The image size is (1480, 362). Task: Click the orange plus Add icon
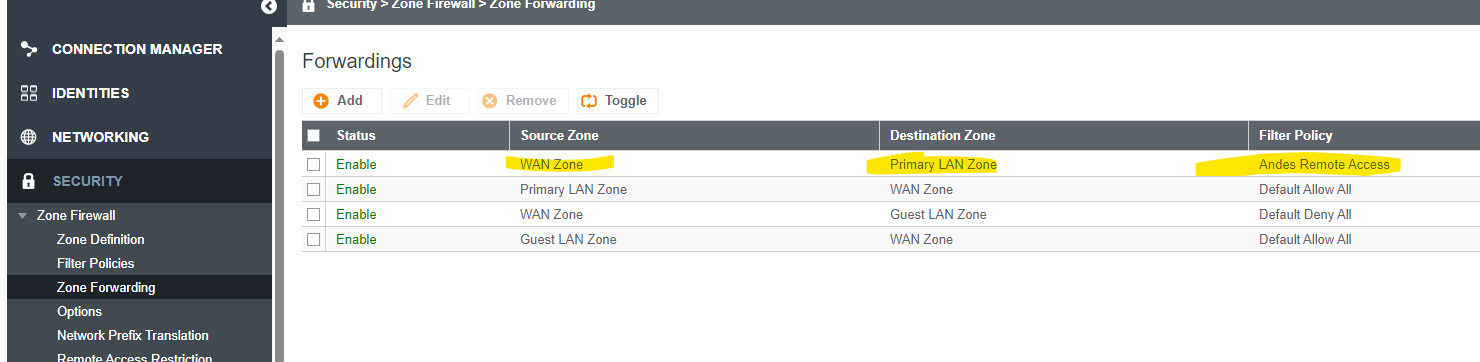(x=321, y=101)
